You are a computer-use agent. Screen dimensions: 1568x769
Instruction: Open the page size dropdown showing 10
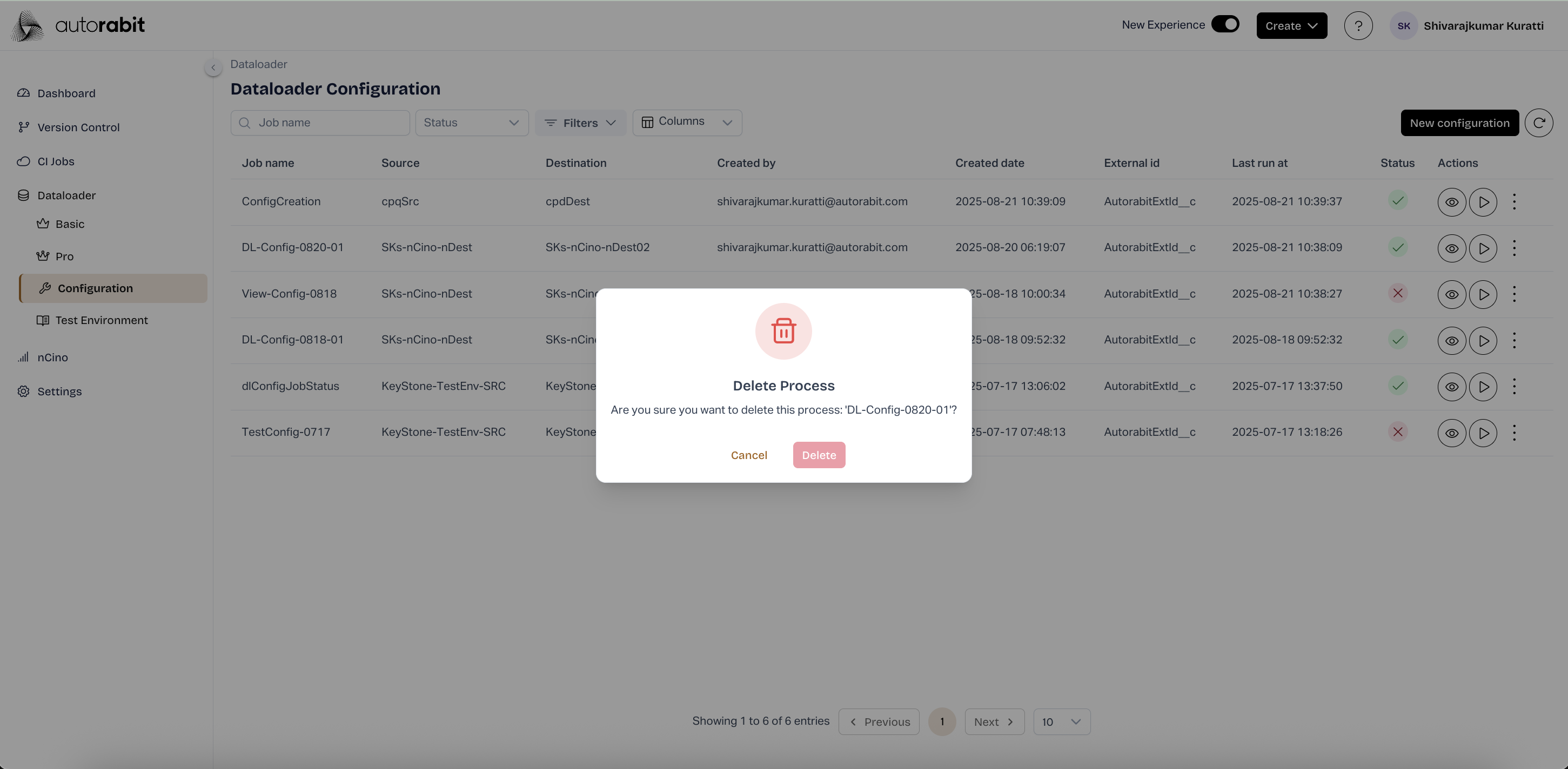coord(1061,721)
